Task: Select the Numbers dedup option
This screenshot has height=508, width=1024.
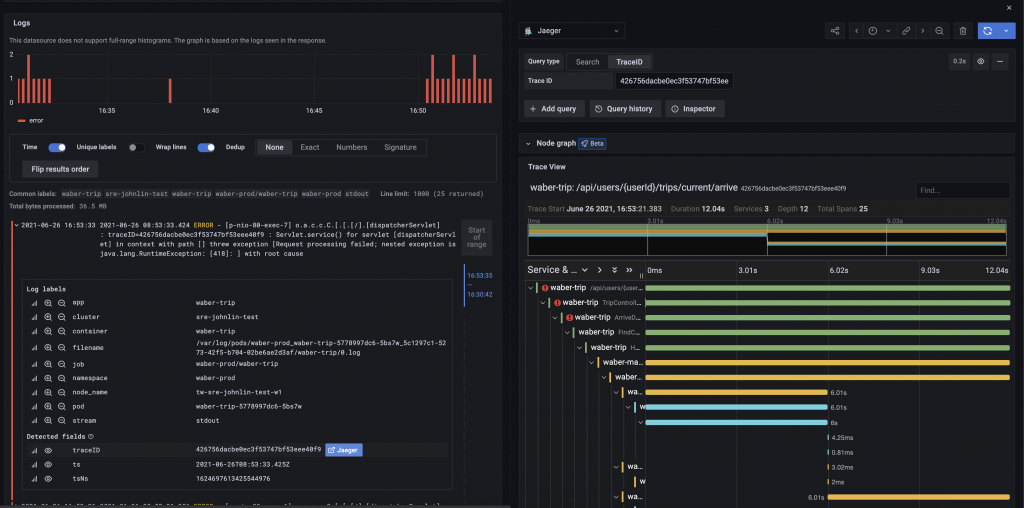Action: pyautogui.click(x=351, y=148)
